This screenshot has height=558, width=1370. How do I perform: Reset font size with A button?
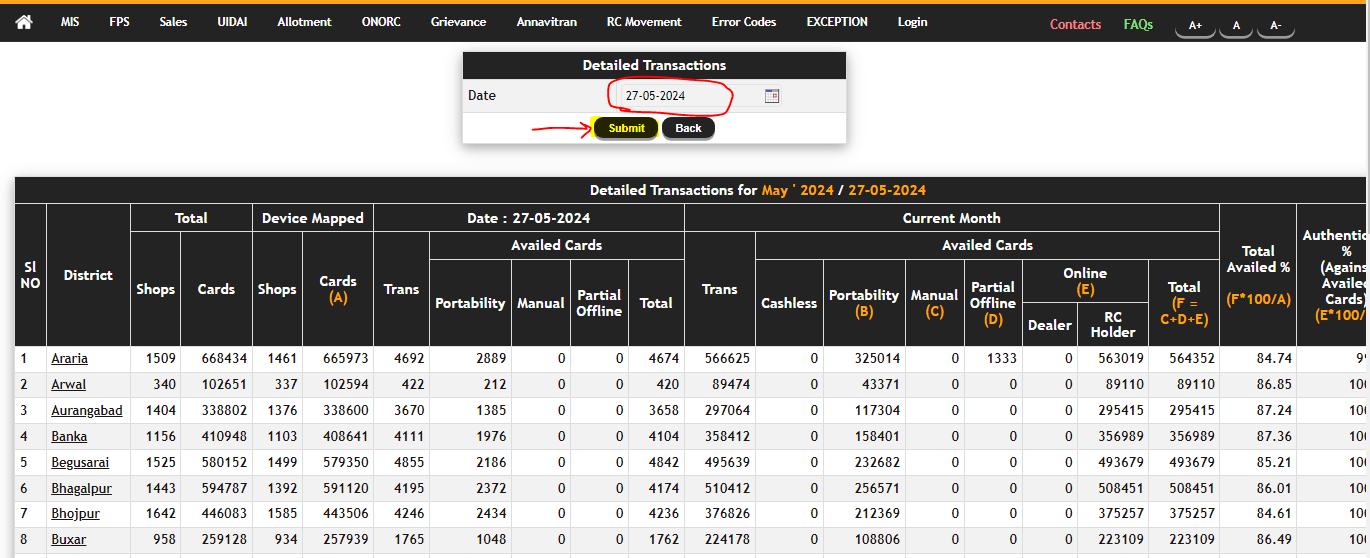point(1236,26)
